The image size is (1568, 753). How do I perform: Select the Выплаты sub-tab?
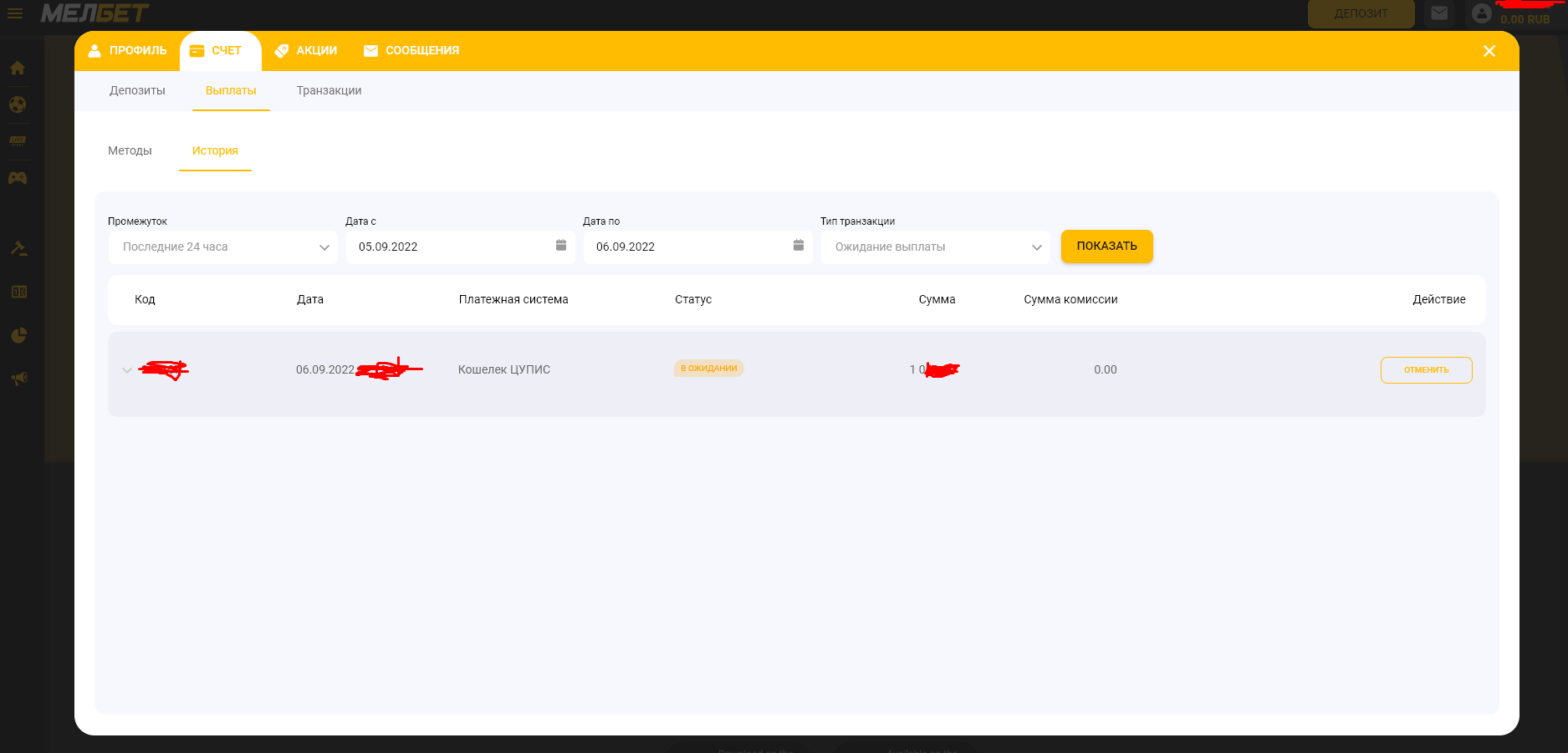[231, 90]
